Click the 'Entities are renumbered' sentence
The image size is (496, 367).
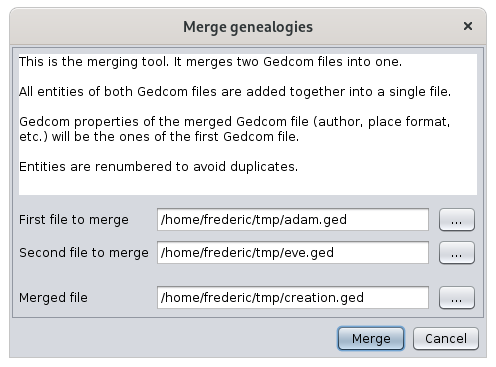click(158, 166)
